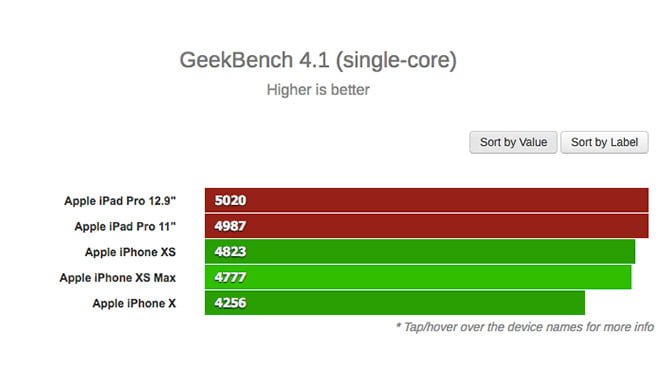Select the green 4256 score bar

(x=395, y=303)
